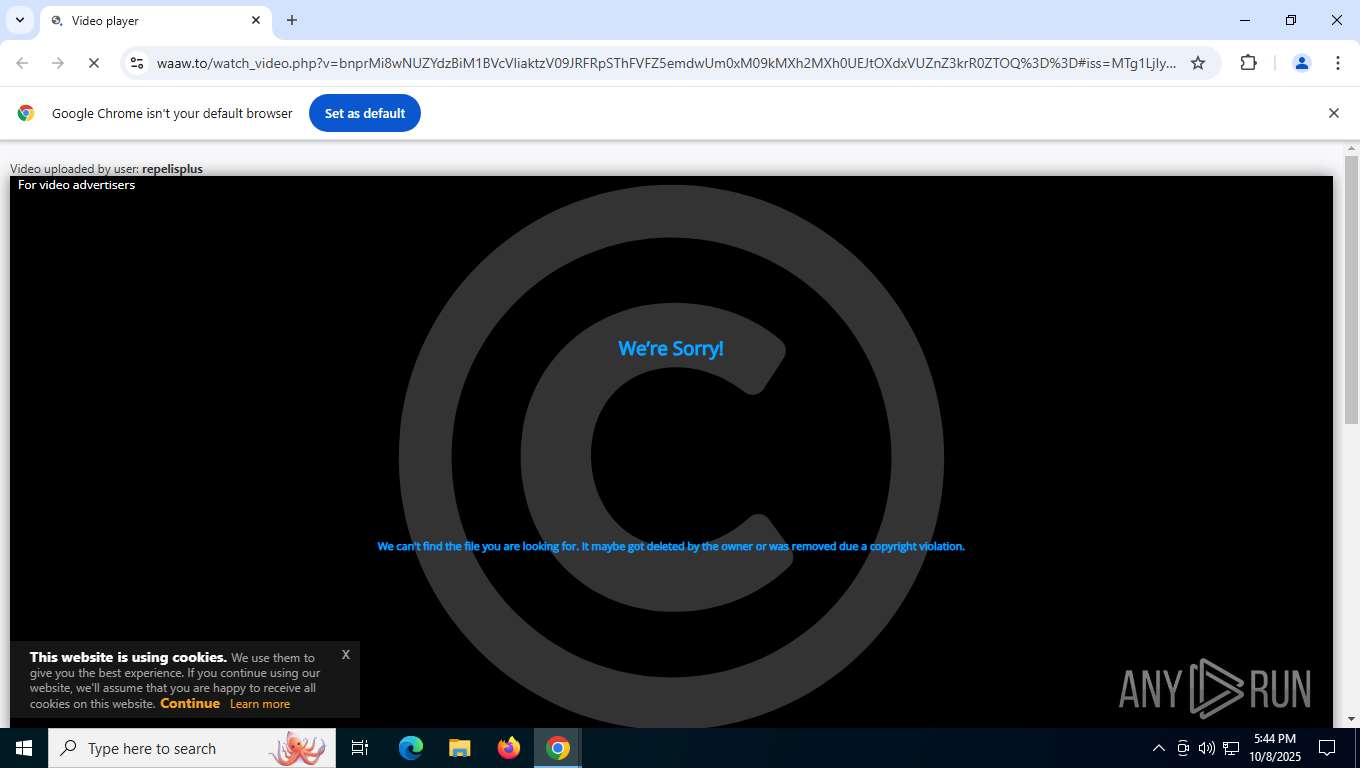Open the notification center icon
Image resolution: width=1360 pixels, height=768 pixels.
(x=1327, y=748)
